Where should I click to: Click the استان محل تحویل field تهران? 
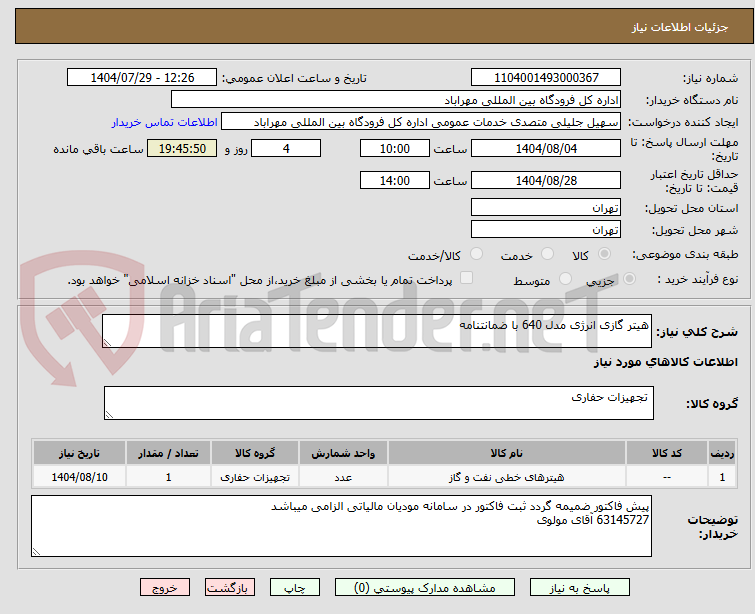click(546, 208)
